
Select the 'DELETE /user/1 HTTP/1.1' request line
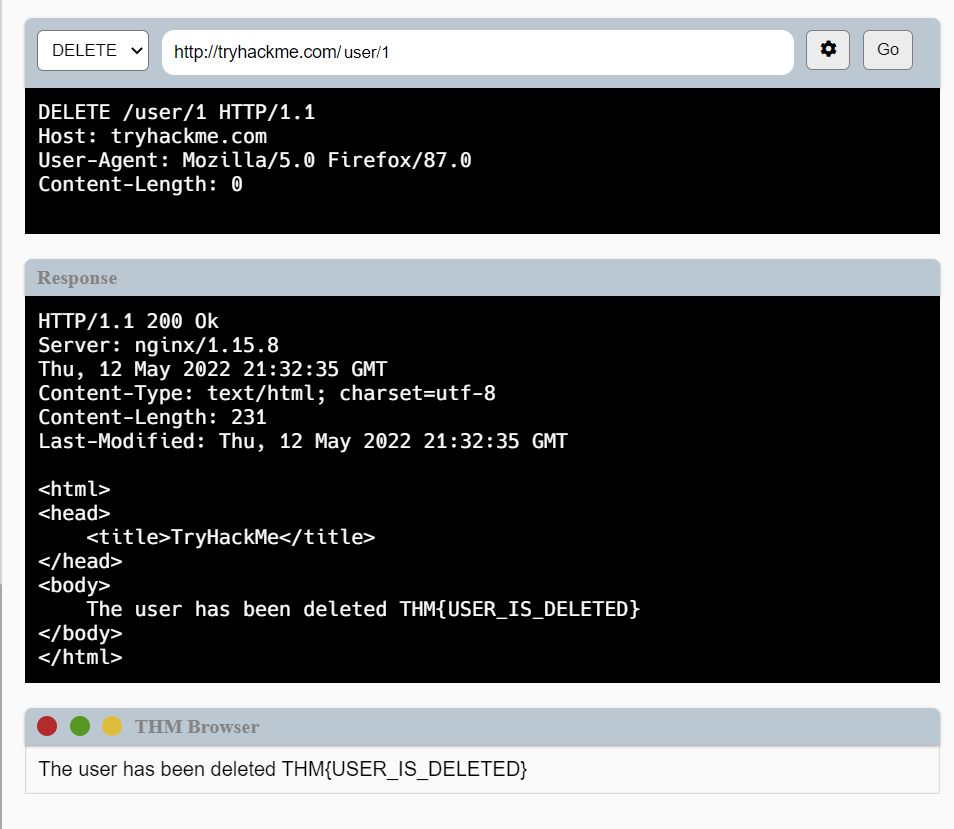tap(176, 112)
